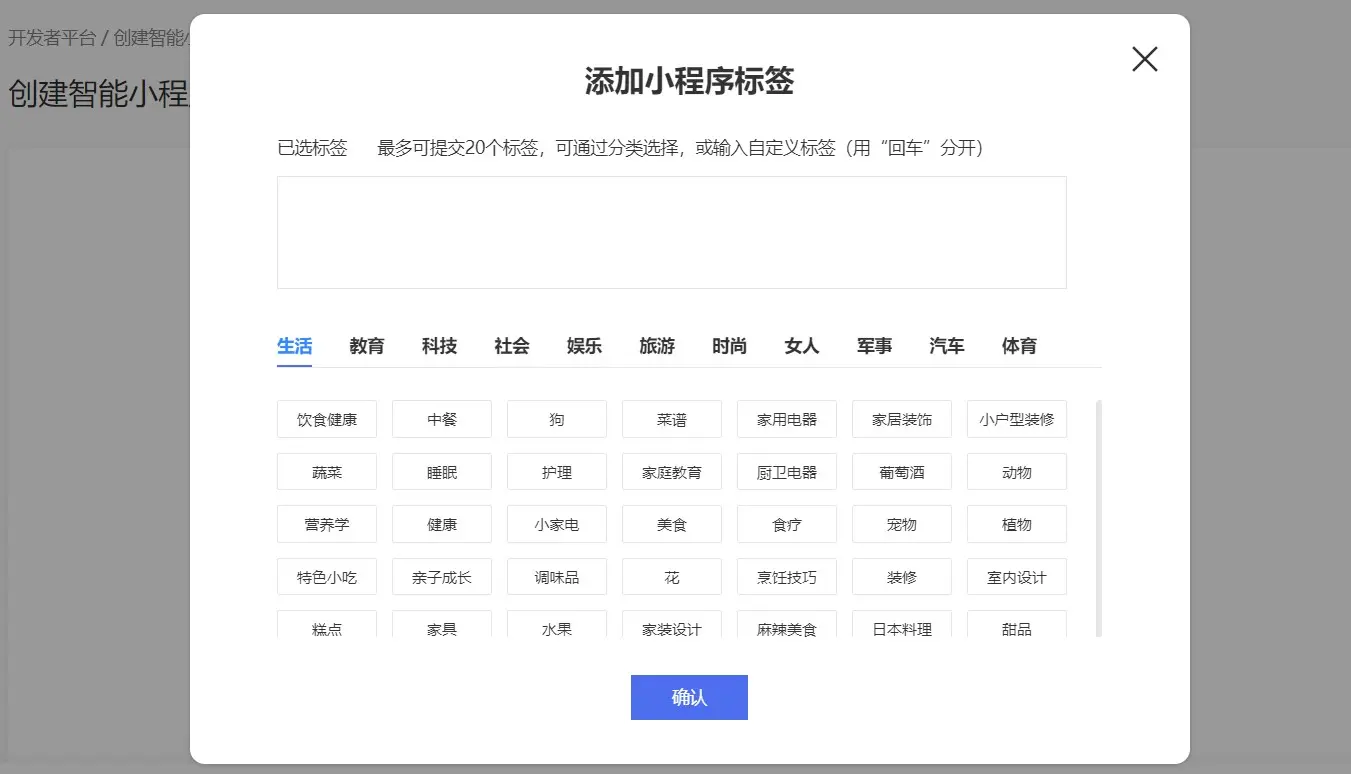Choose the 家用电器 tag

coord(787,419)
